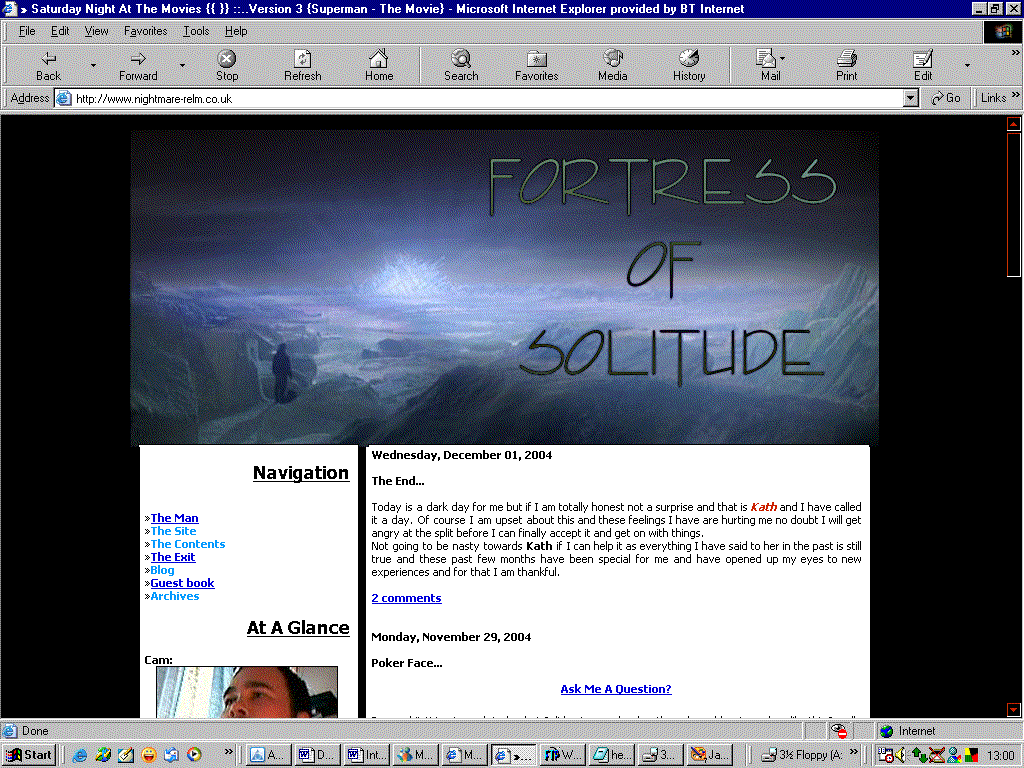Expand the Links toolbar chevron
The image size is (1024, 768).
[x=1016, y=95]
